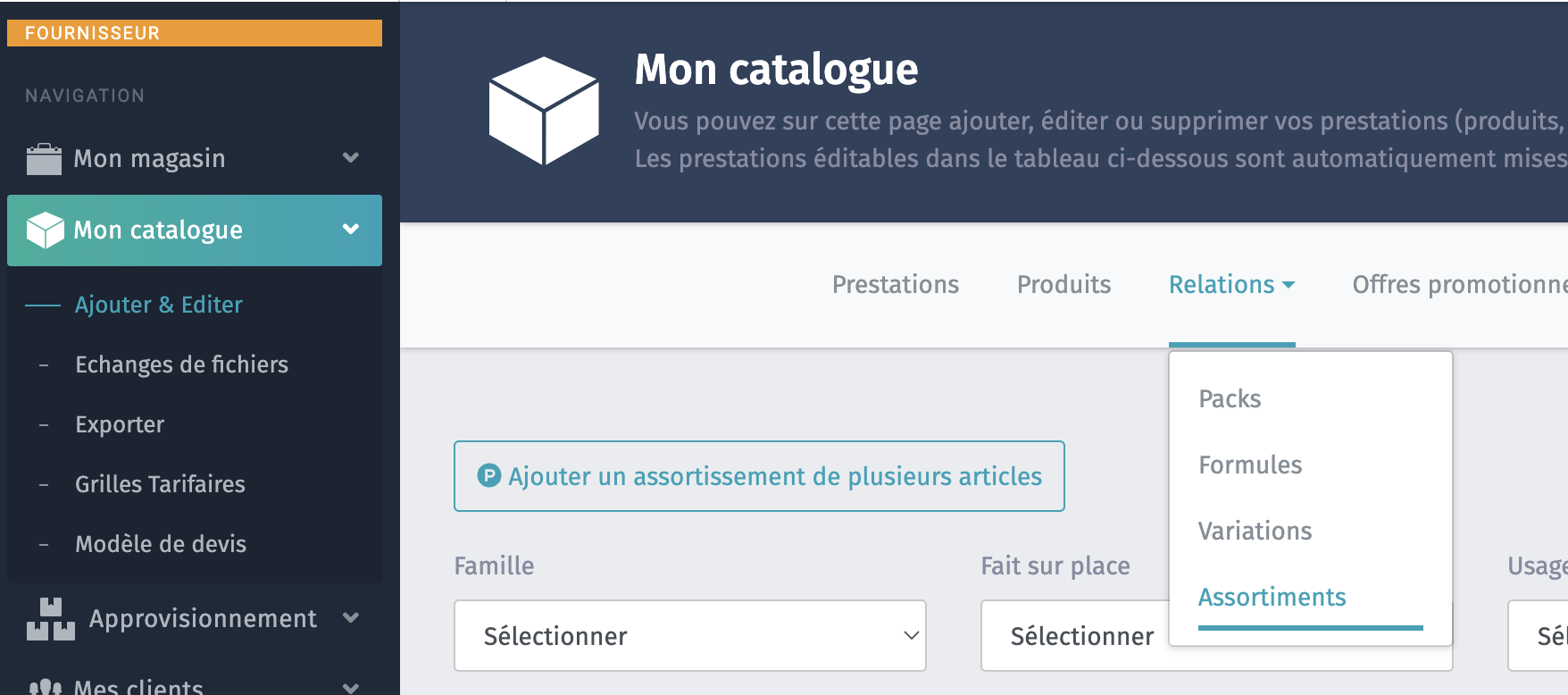Click the Mon catalogue cube icon in sidebar
The height and width of the screenshot is (695, 1568).
(x=45, y=230)
